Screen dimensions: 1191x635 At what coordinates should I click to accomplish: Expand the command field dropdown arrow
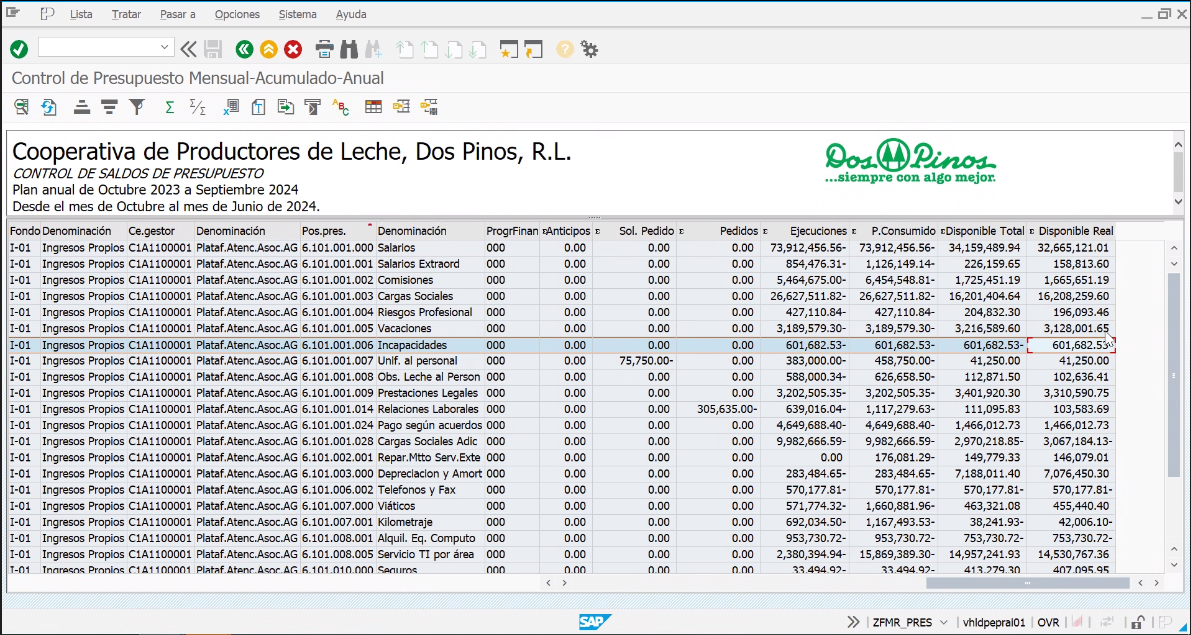click(x=166, y=48)
